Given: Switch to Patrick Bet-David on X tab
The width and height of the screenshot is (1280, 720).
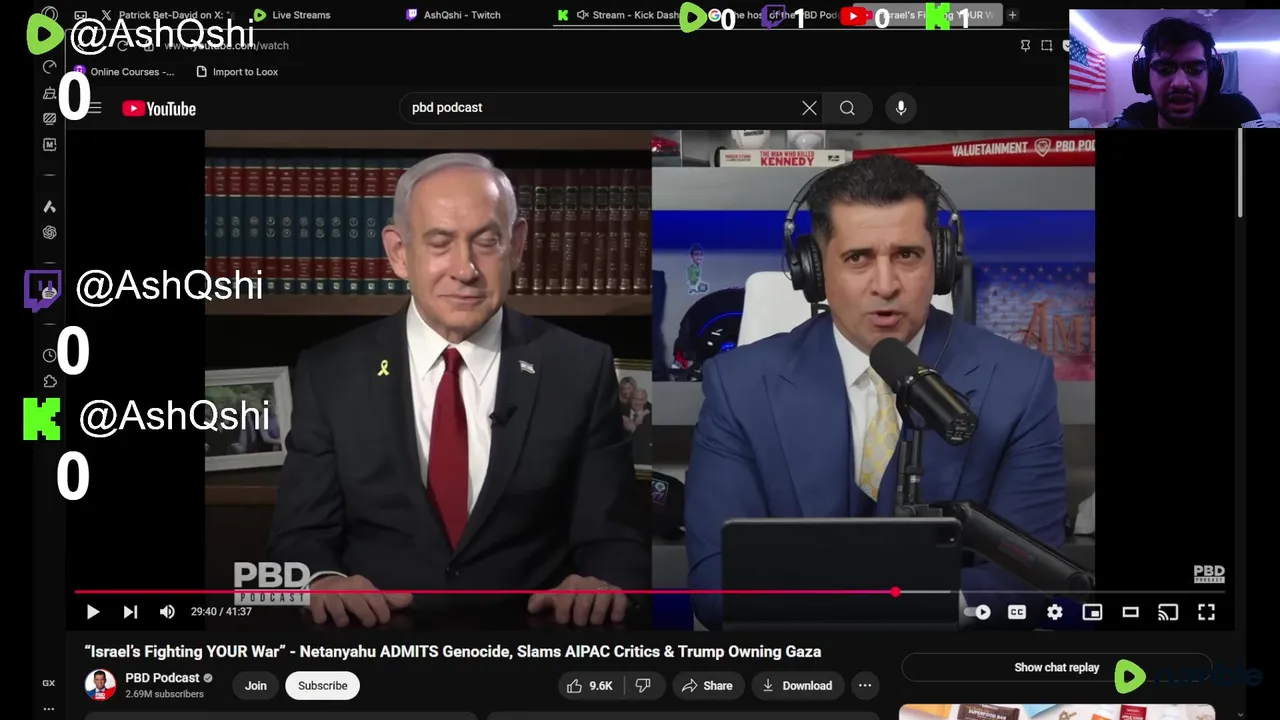Looking at the screenshot, I should click(x=166, y=15).
